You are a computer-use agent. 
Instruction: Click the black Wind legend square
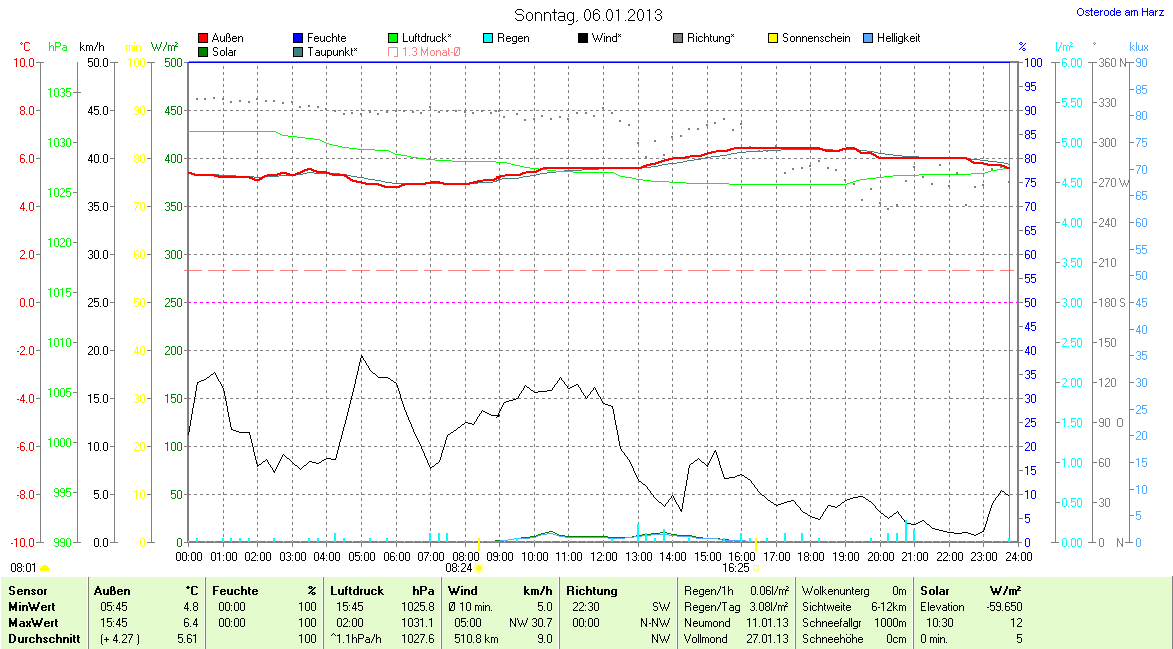coord(583,38)
